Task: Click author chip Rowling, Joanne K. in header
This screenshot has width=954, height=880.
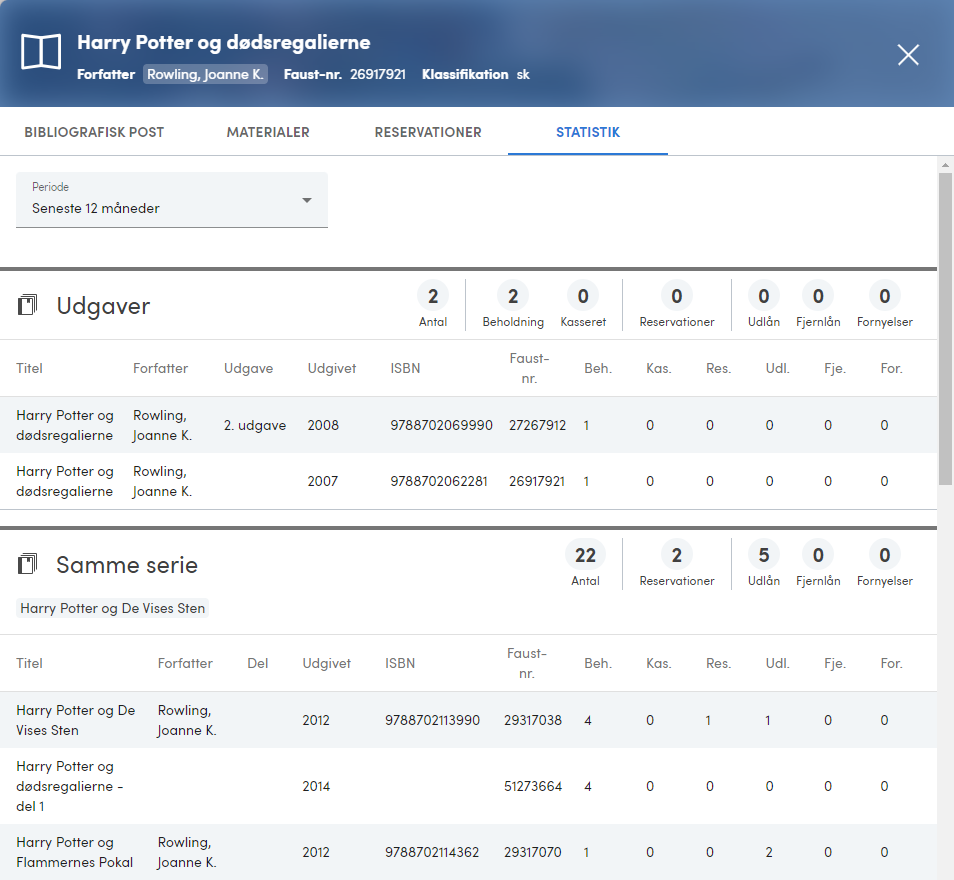Action: [x=205, y=74]
